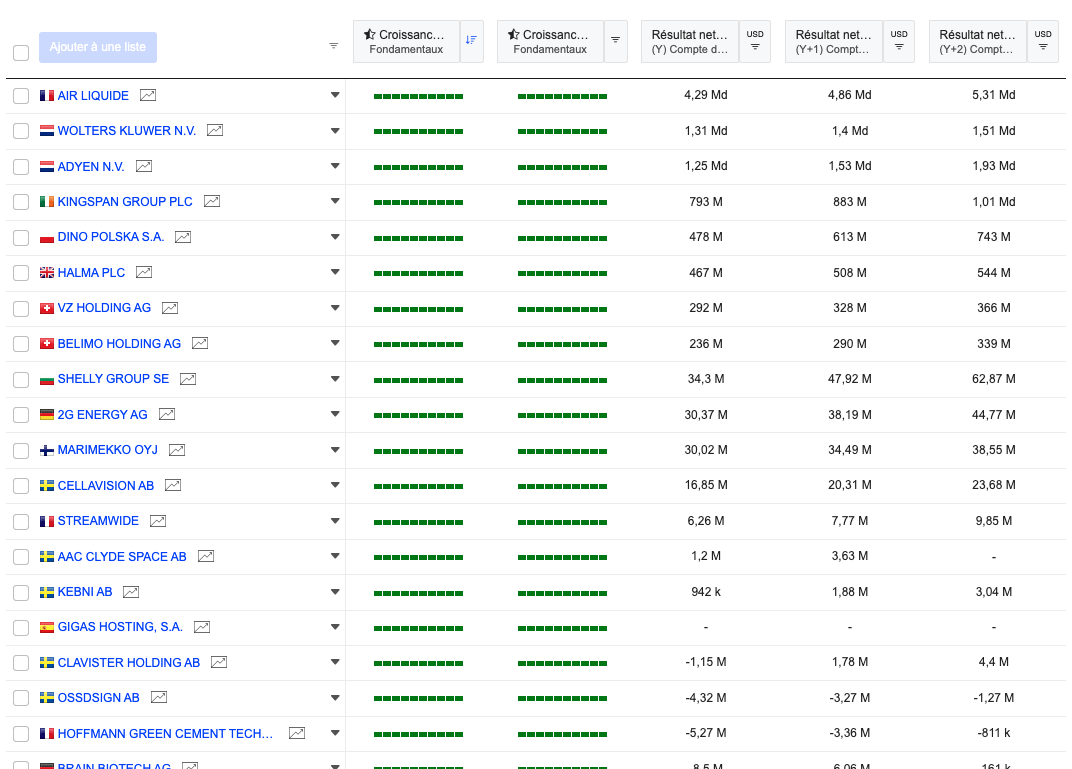Check the KEBNI AB row checkbox
1072x769 pixels.
point(21,592)
